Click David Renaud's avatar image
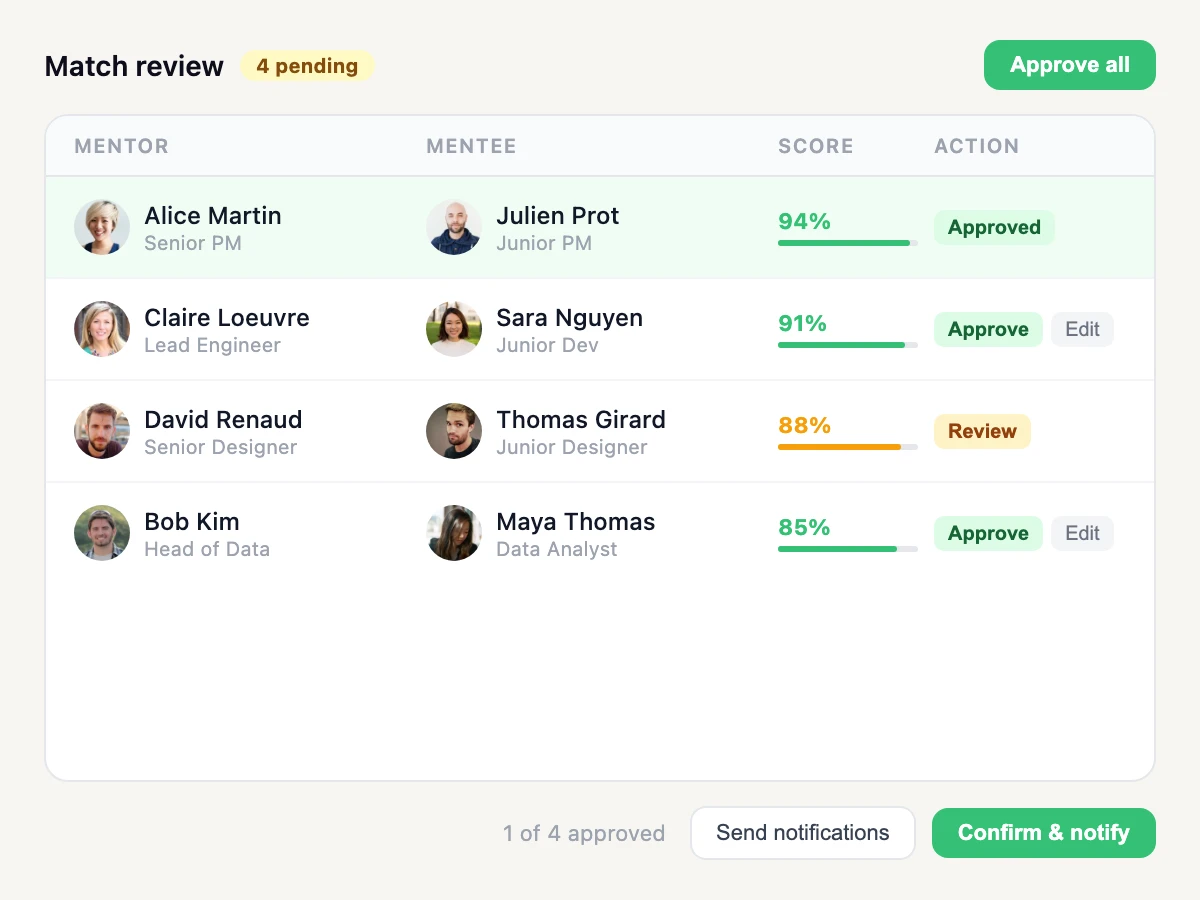Viewport: 1200px width, 900px height. click(x=102, y=431)
